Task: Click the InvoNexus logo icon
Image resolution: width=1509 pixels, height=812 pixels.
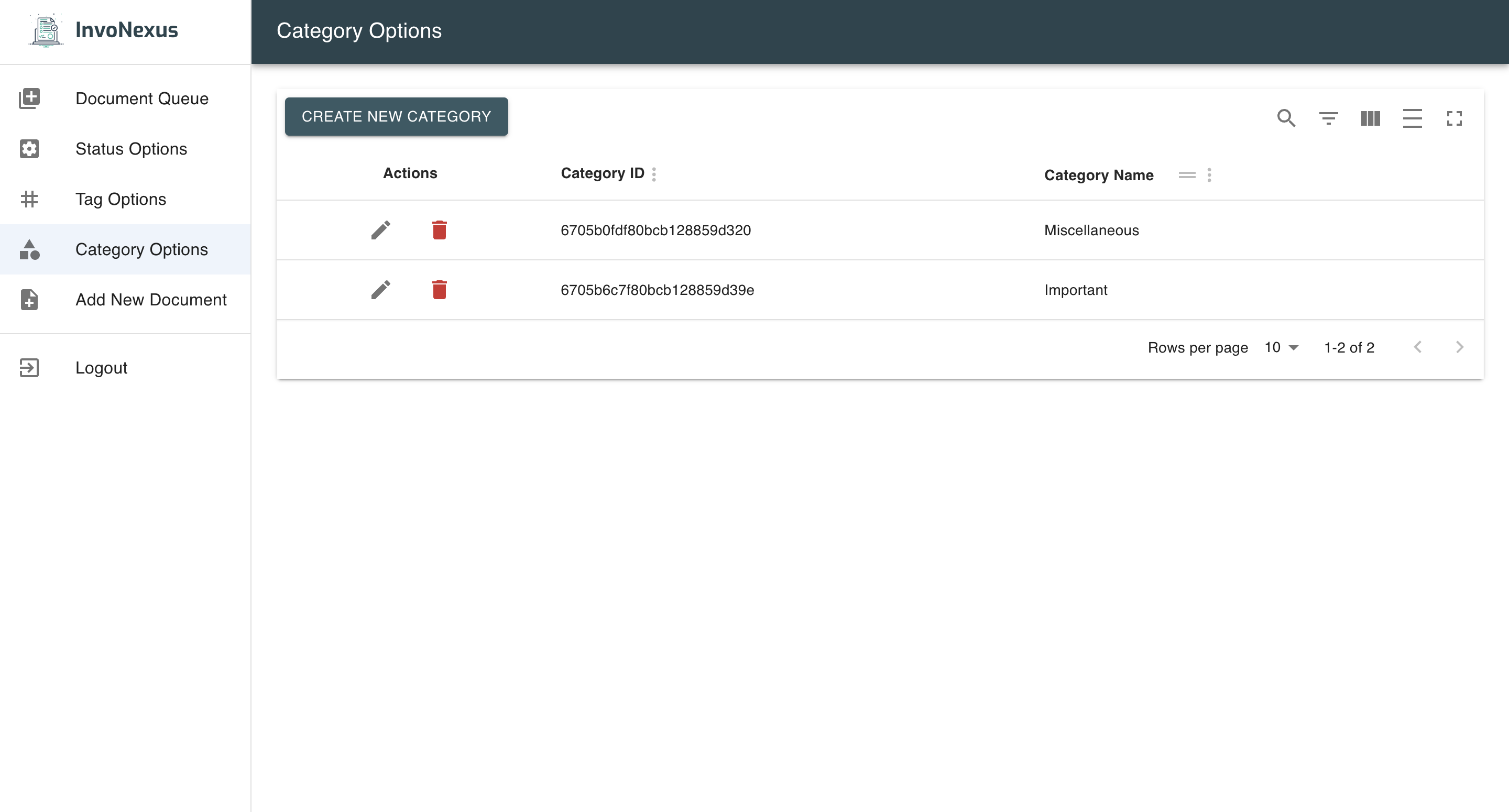Action: point(46,30)
